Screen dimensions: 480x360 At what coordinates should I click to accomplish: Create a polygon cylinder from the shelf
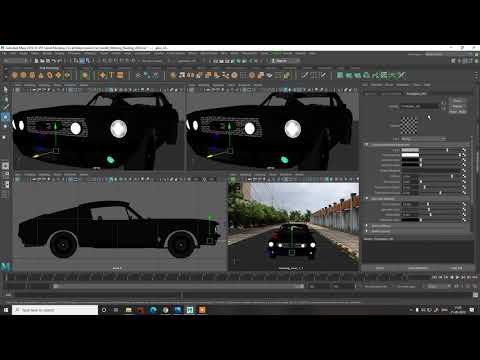tap(32, 75)
